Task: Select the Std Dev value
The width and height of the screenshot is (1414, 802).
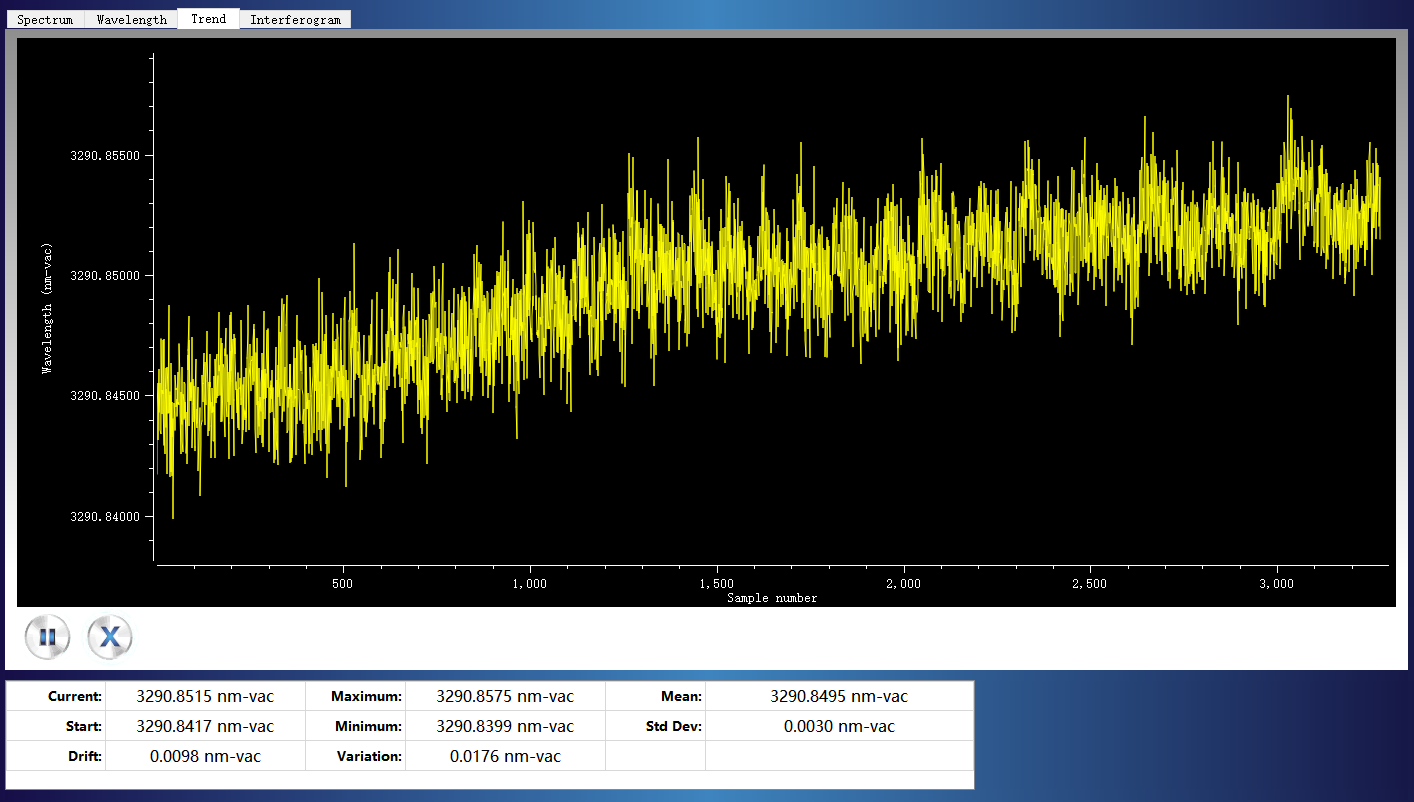Action: [838, 726]
